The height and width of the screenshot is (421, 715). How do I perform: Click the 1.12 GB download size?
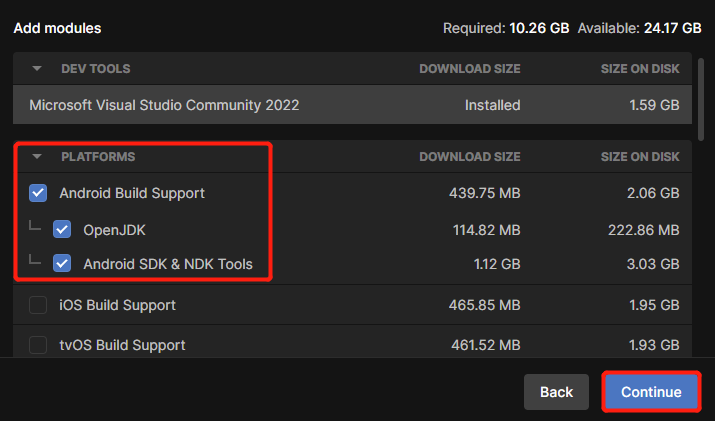pos(497,264)
